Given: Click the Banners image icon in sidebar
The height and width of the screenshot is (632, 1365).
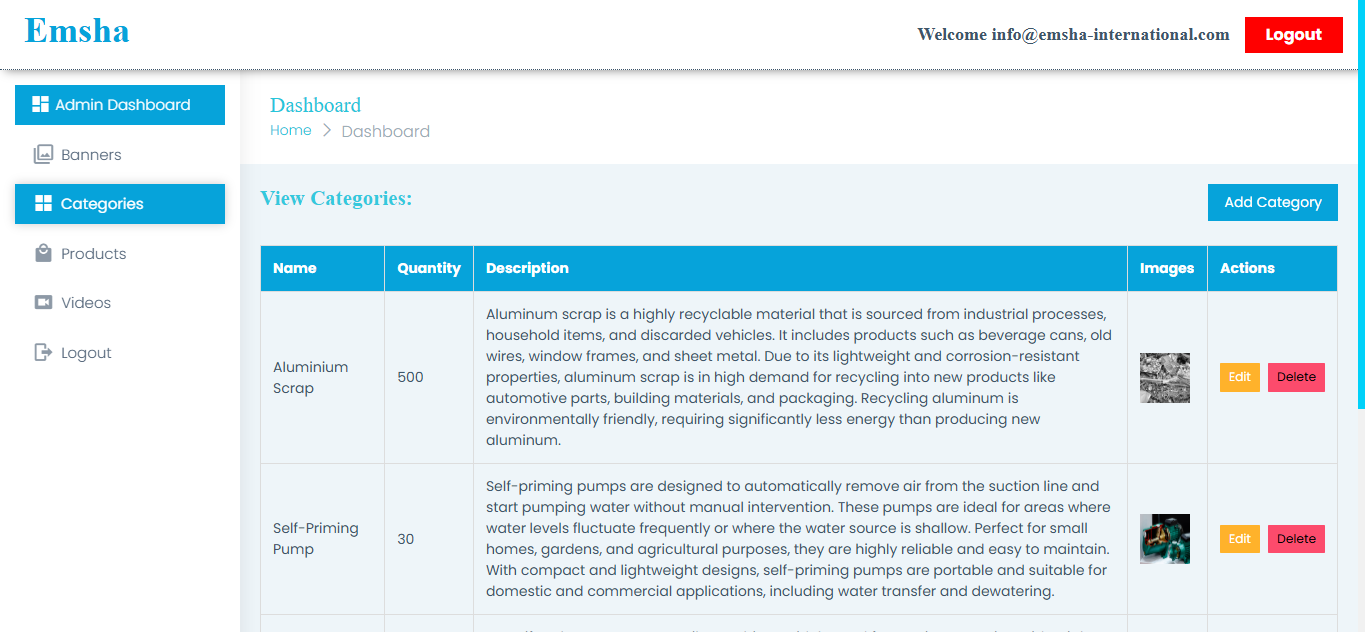Looking at the screenshot, I should (x=43, y=155).
